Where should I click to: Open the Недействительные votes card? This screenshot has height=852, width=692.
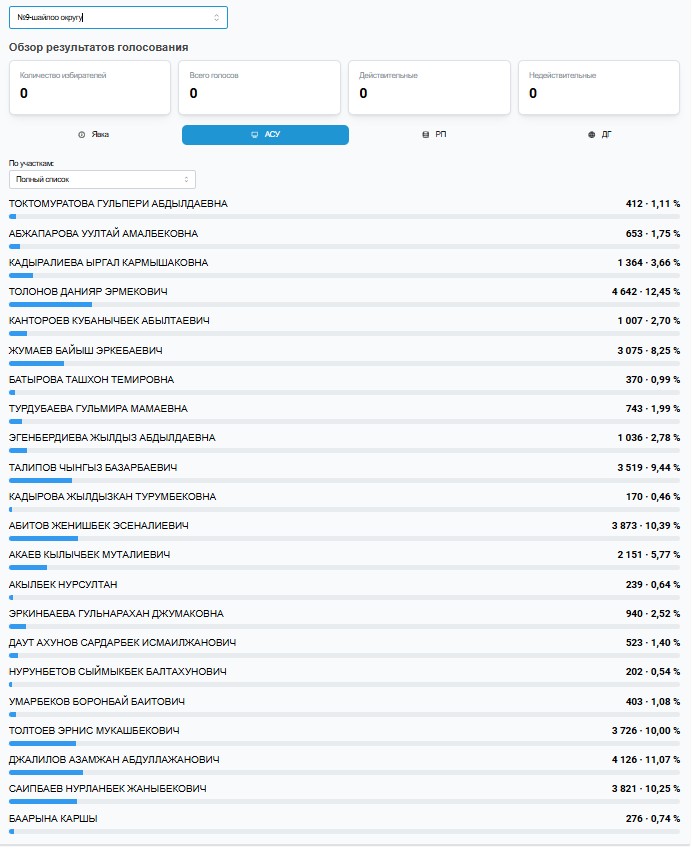click(x=599, y=87)
